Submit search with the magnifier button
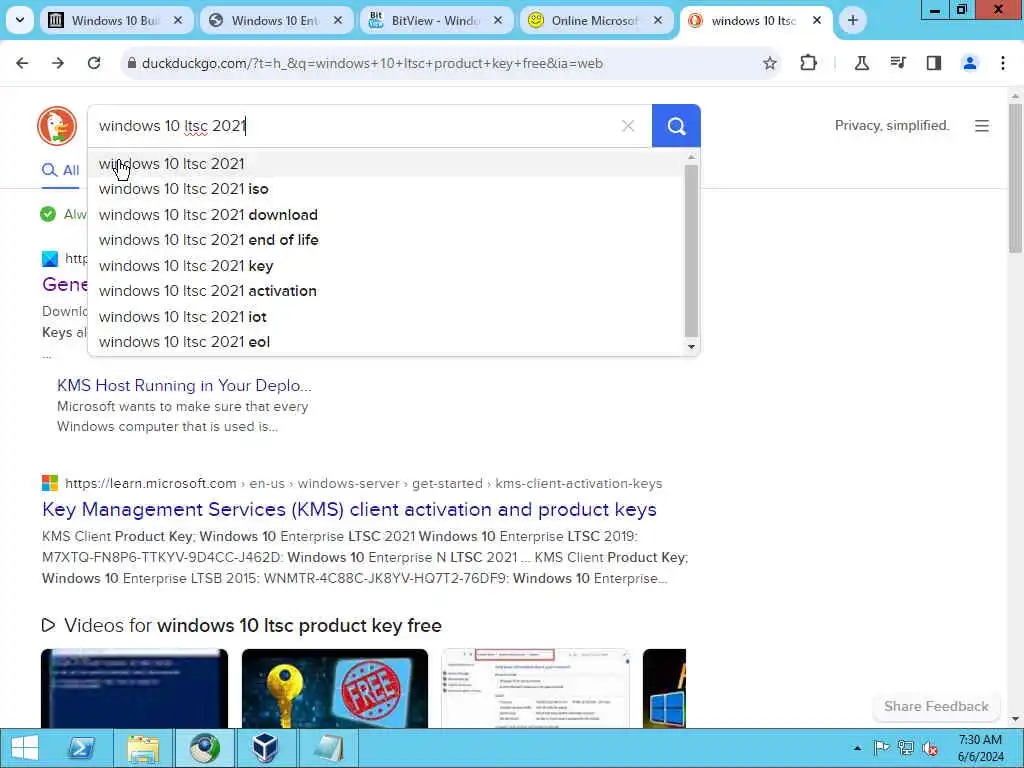1024x768 pixels. tap(676, 125)
